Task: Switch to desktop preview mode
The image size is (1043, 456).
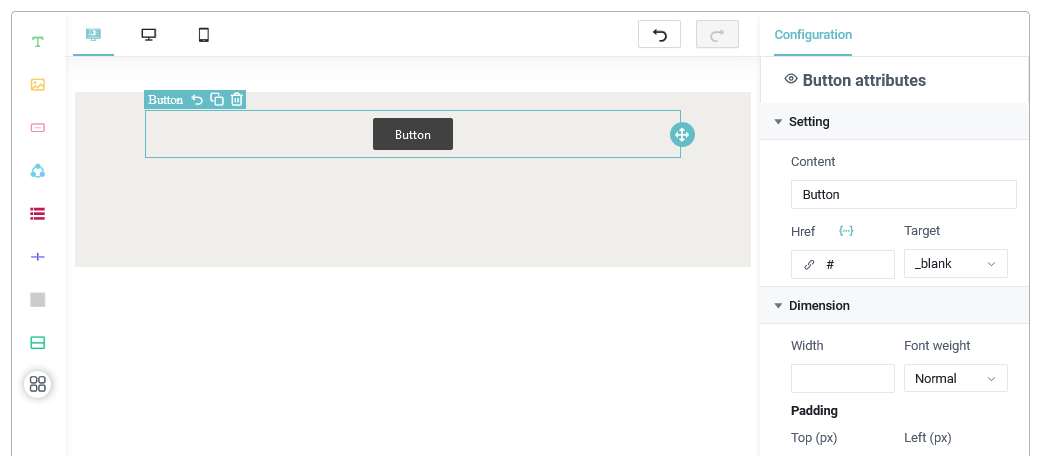Action: tap(149, 35)
